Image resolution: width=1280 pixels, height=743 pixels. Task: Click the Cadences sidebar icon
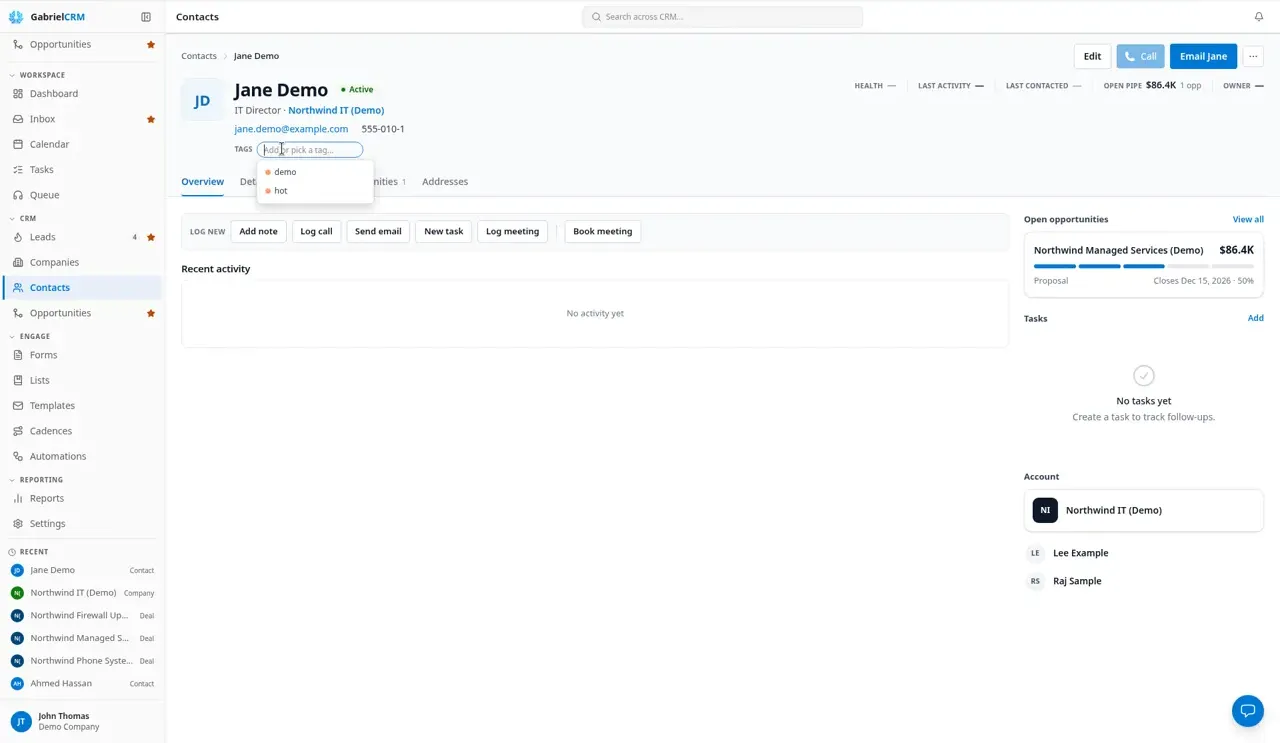[18, 431]
